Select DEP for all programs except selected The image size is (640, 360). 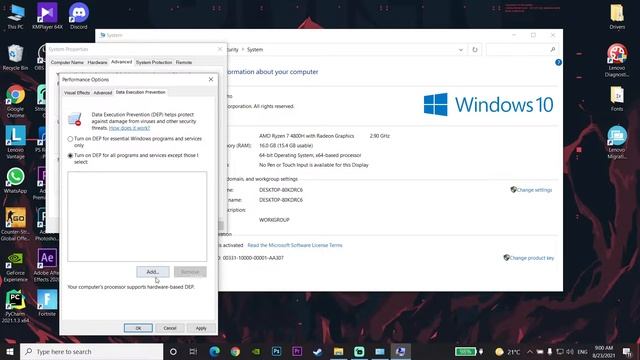pos(70,156)
